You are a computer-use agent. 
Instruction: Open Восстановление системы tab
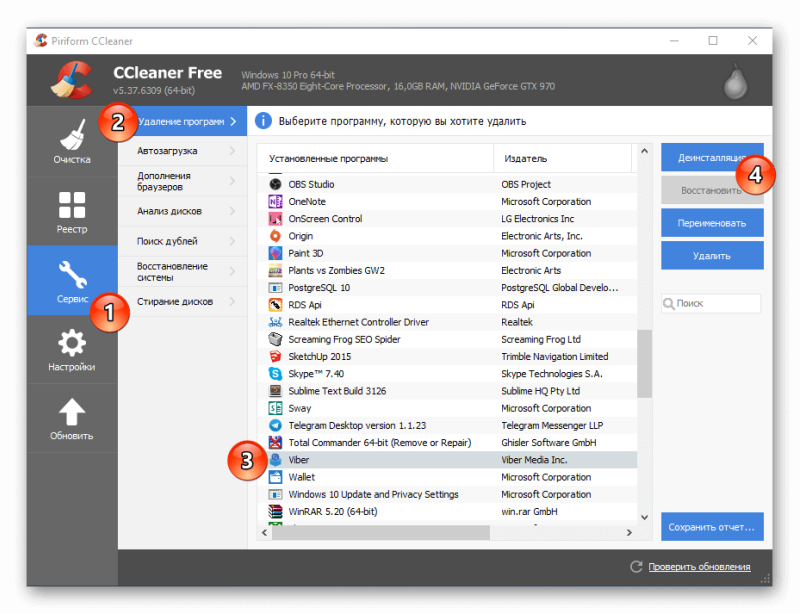tap(183, 272)
